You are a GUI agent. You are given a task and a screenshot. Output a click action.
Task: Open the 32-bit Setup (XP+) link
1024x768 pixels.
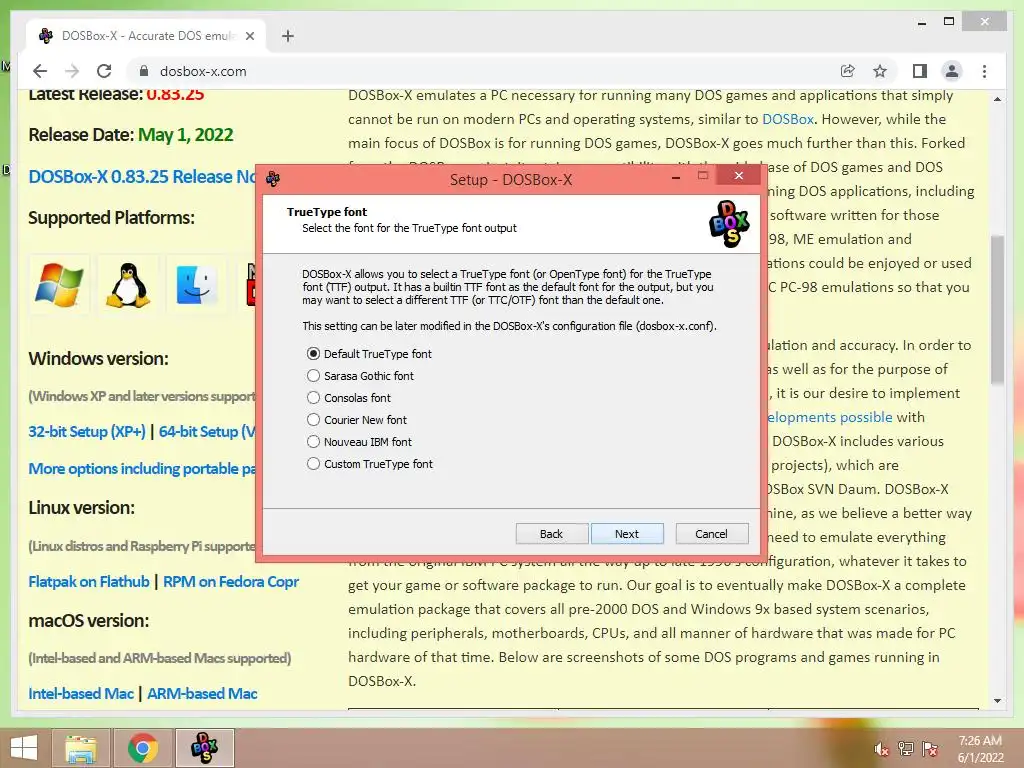coord(87,432)
